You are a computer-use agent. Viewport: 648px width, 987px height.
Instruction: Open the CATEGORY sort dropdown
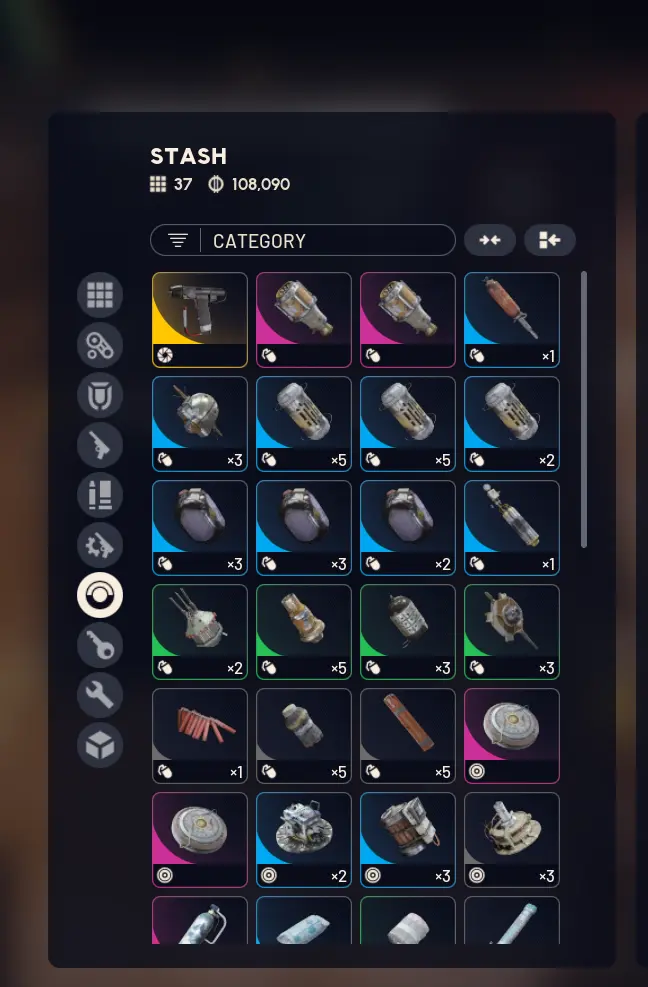(x=303, y=240)
